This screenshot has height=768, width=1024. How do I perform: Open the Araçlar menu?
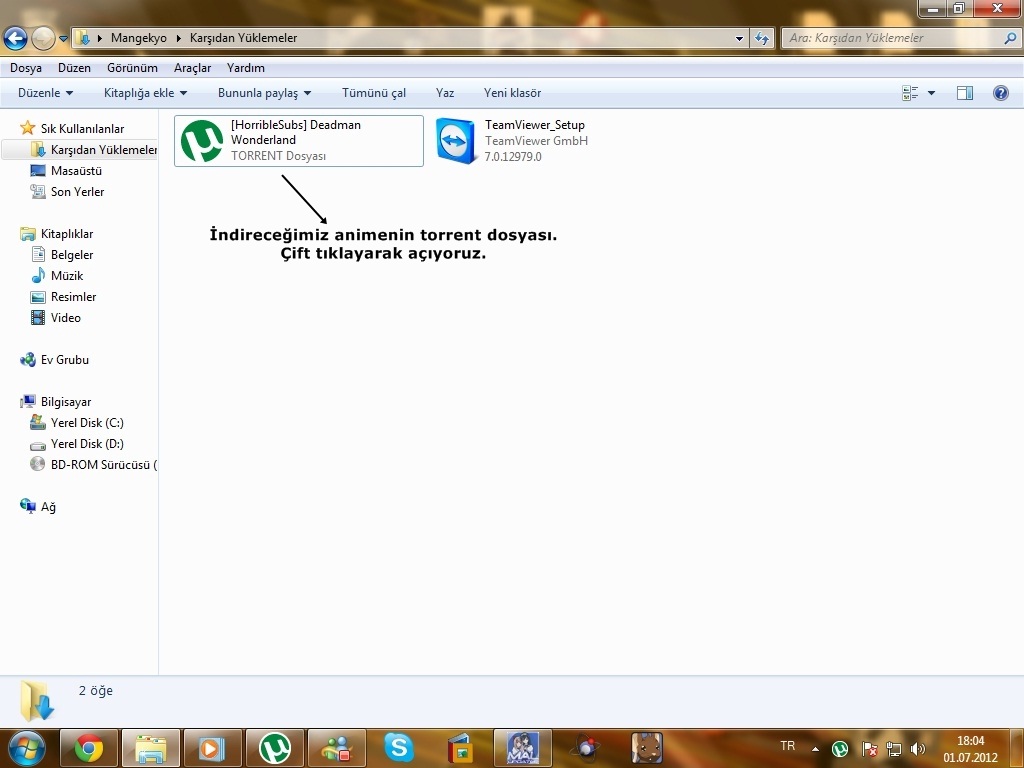(x=193, y=68)
